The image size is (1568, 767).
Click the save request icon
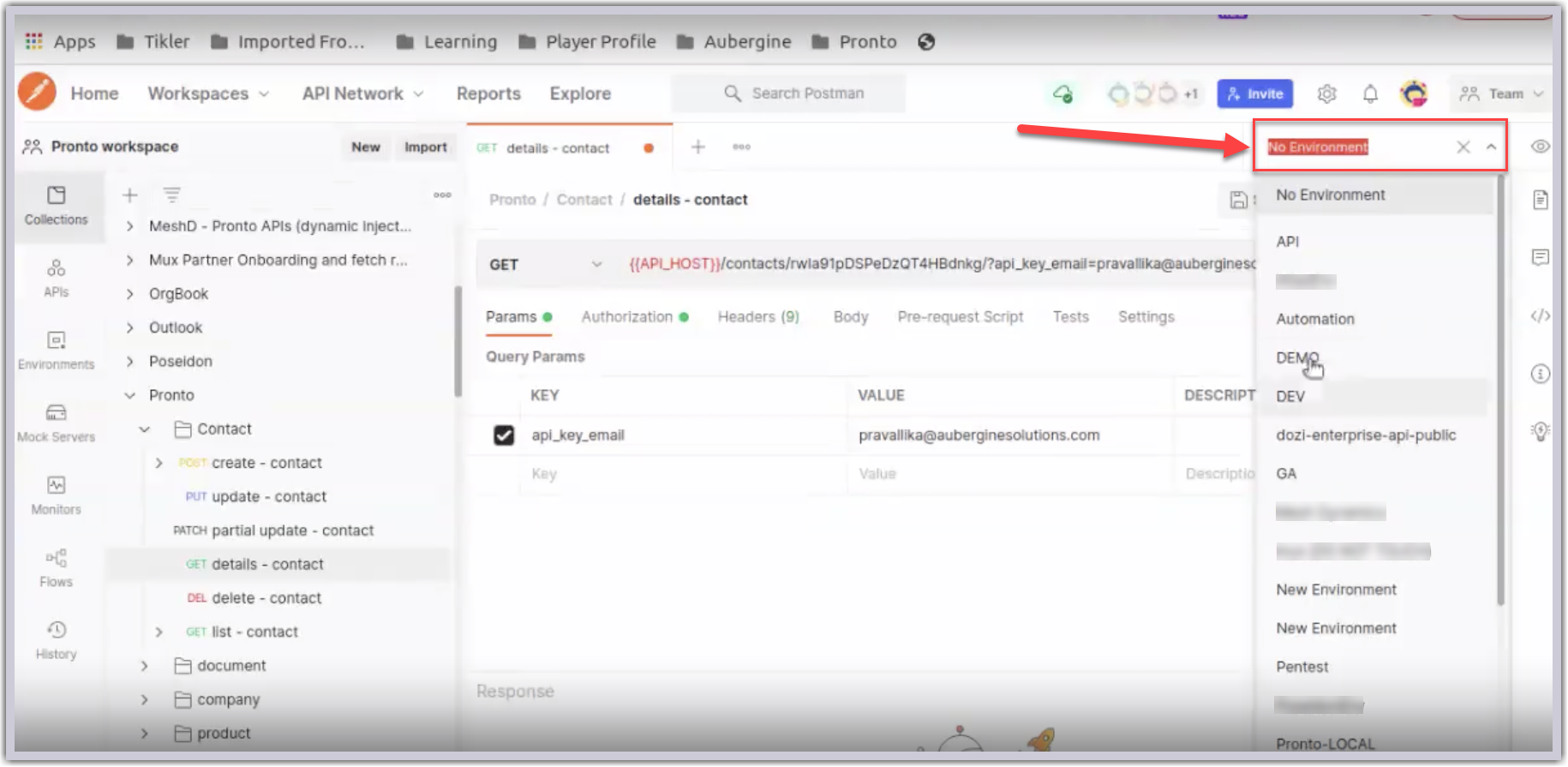point(1238,200)
